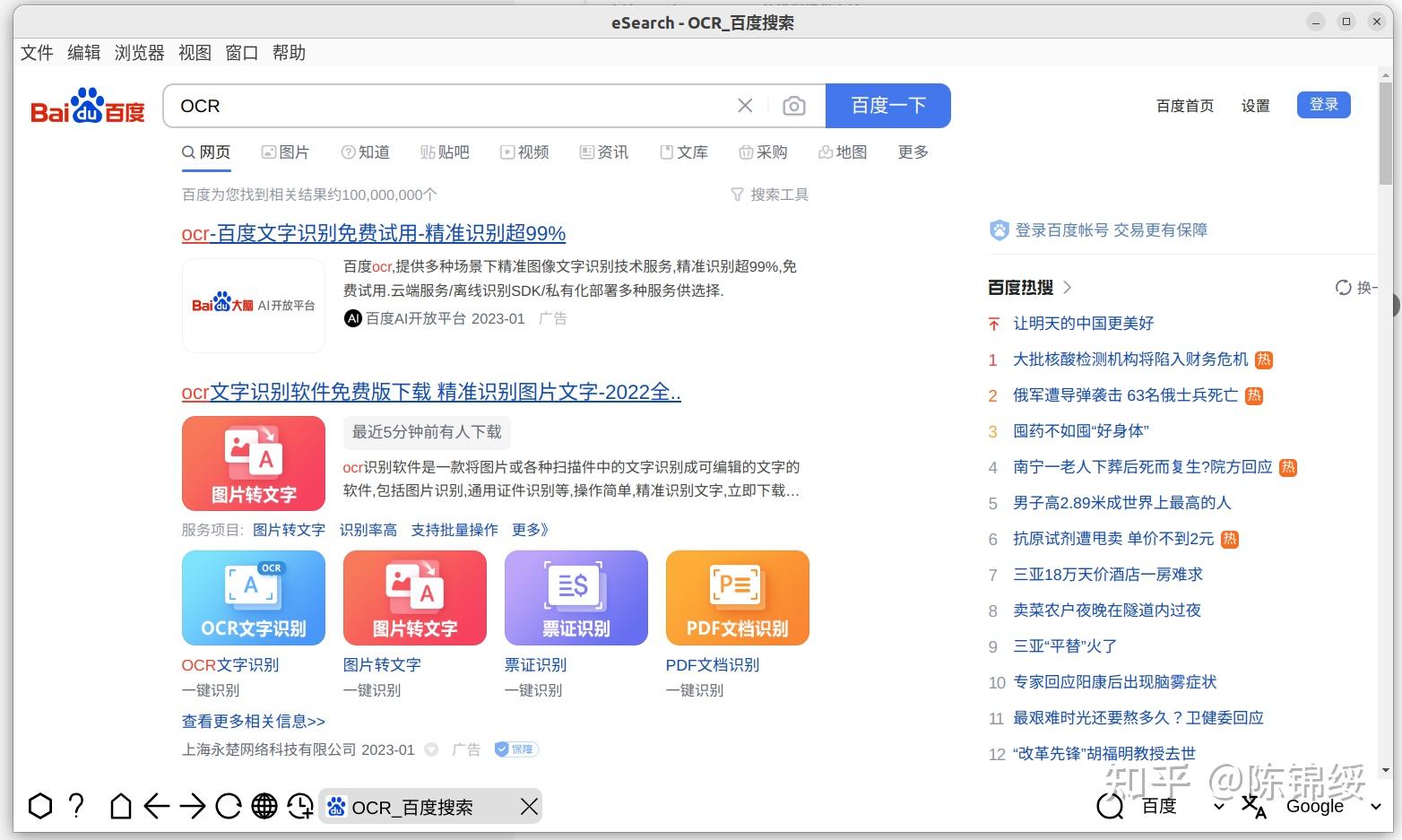
Task: Open translator via translate icon
Action: pos(1253,806)
